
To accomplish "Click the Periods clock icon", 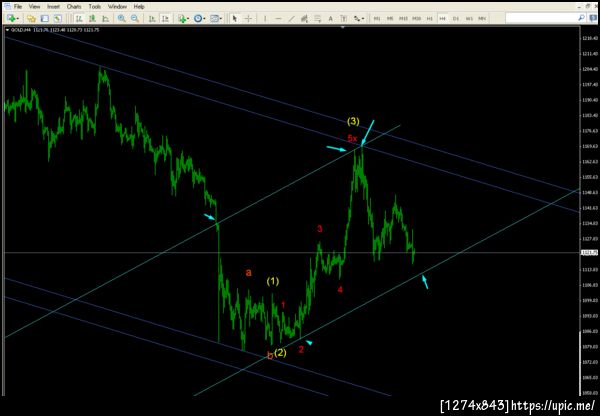I will 198,18.
